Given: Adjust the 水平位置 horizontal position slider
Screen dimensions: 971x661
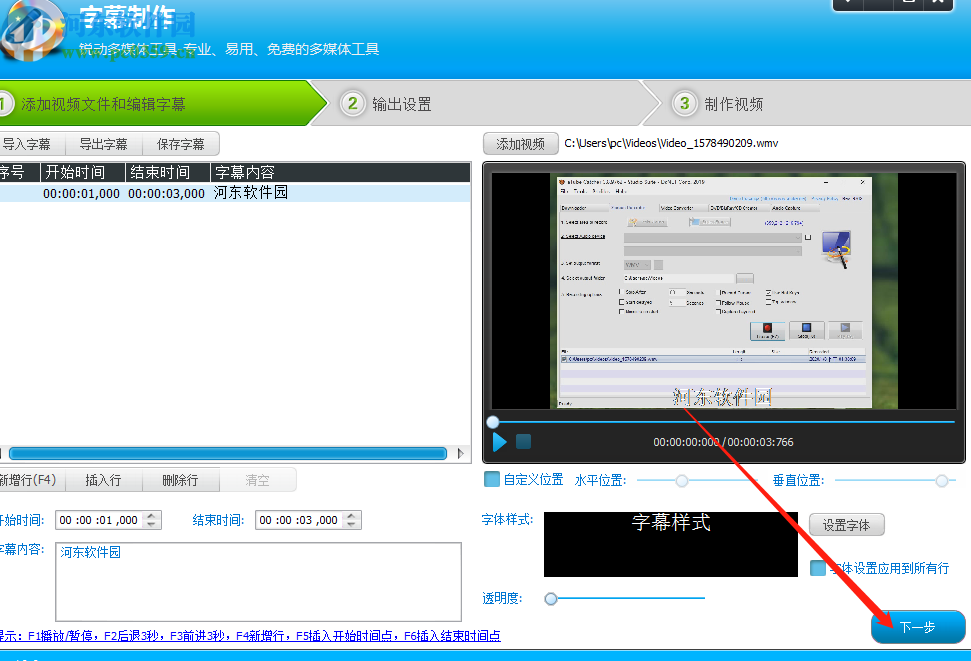Looking at the screenshot, I should pyautogui.click(x=682, y=481).
